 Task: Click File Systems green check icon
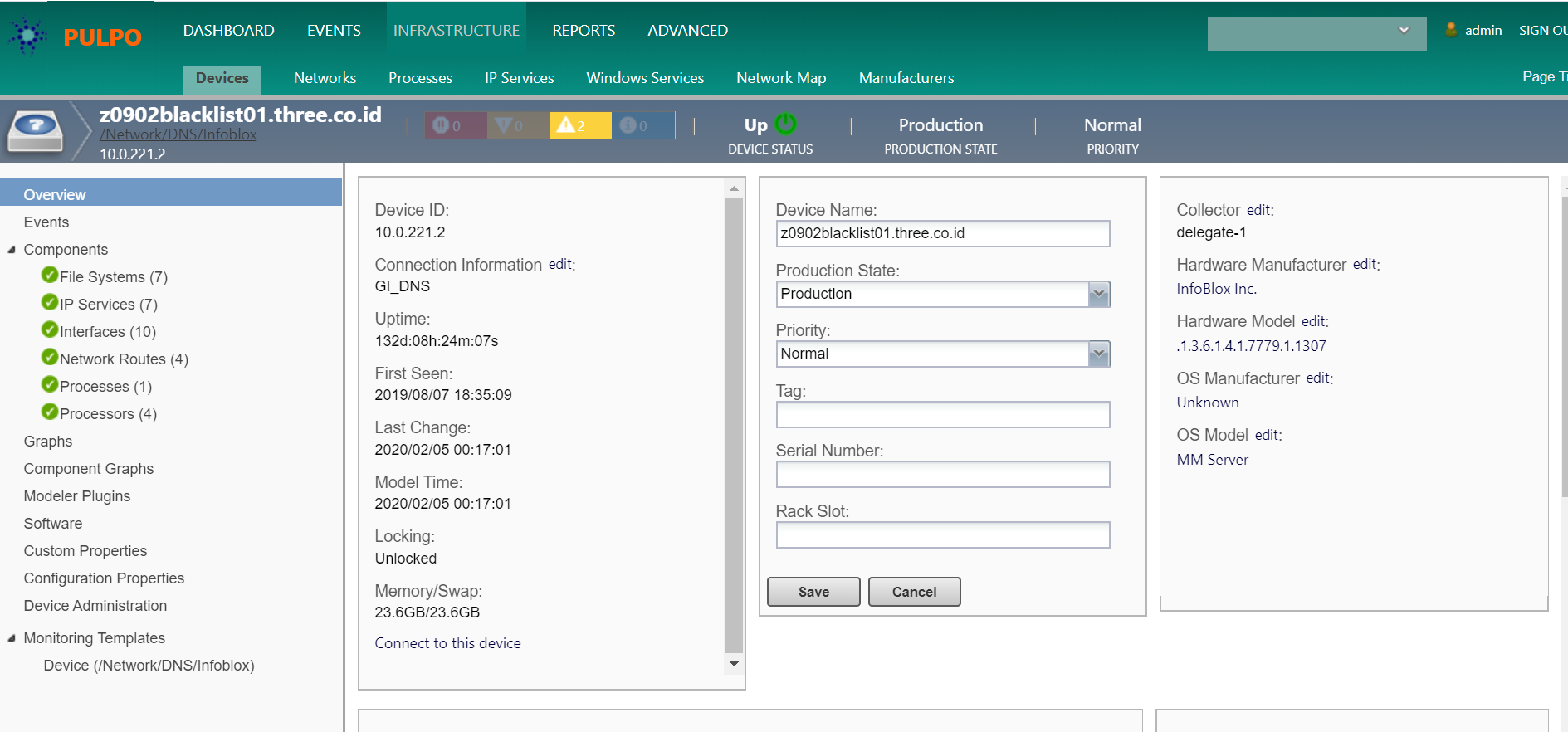(x=50, y=276)
